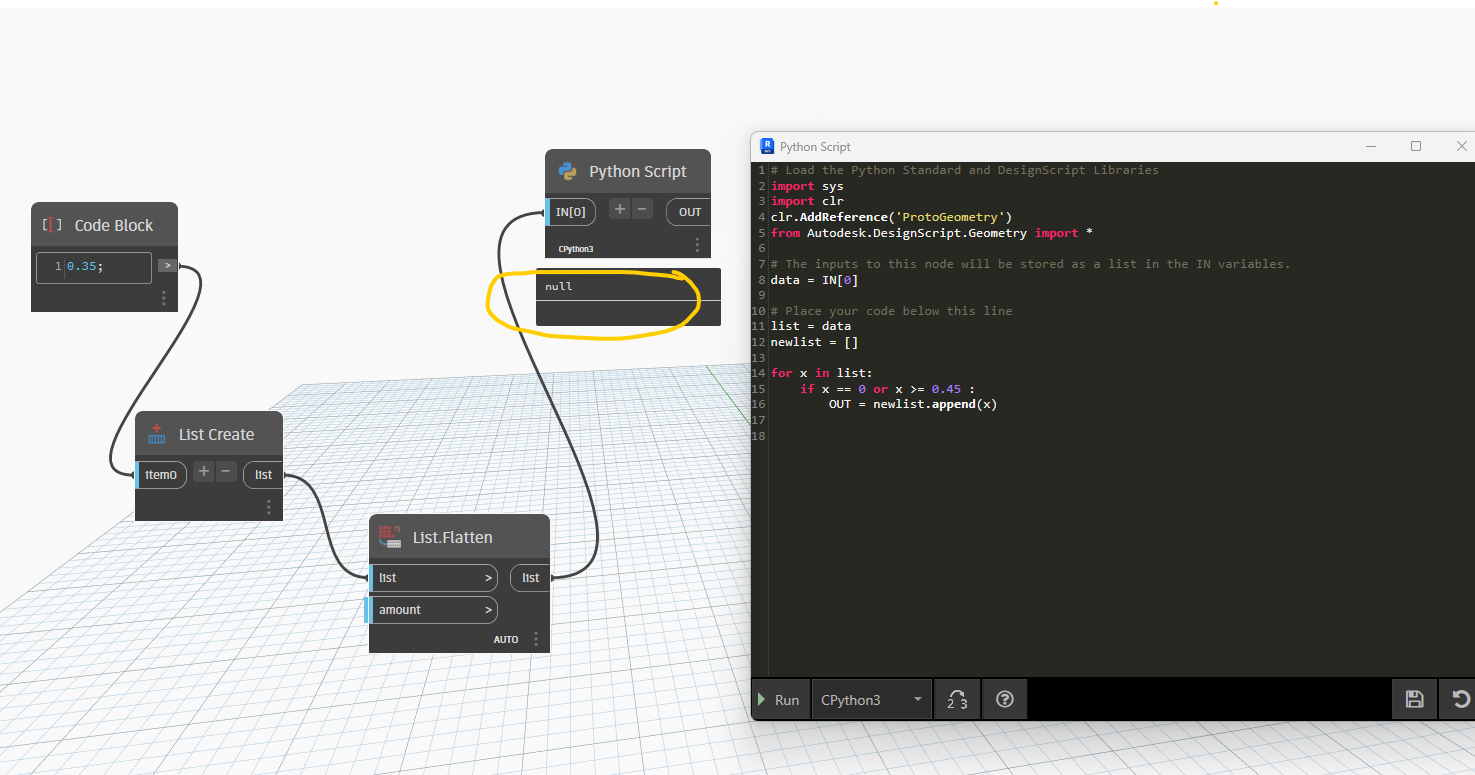1475x775 pixels.
Task: Click the 'newlist = []' code line
Action: [x=814, y=342]
